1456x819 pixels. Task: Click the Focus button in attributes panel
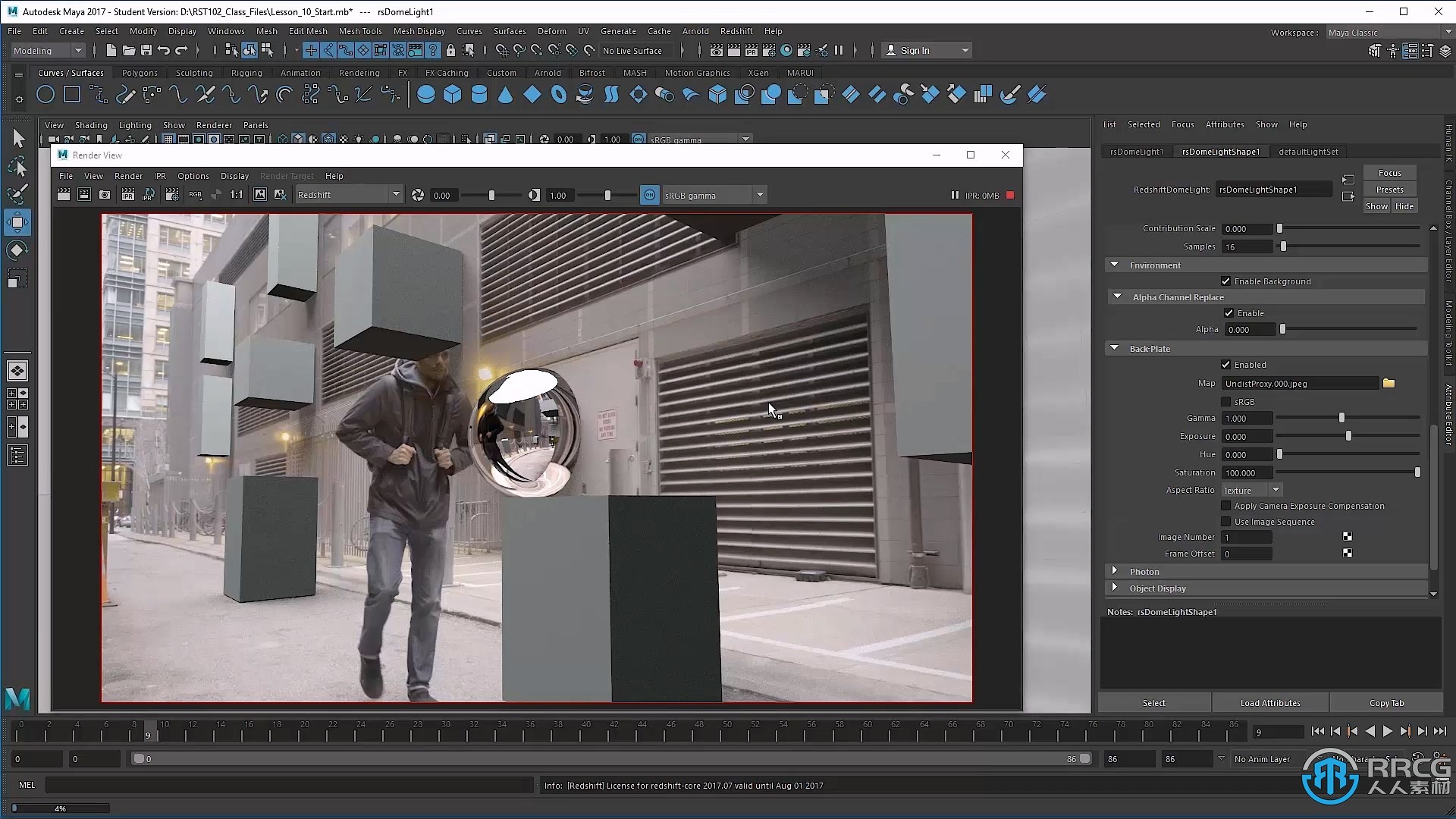[x=1390, y=172]
